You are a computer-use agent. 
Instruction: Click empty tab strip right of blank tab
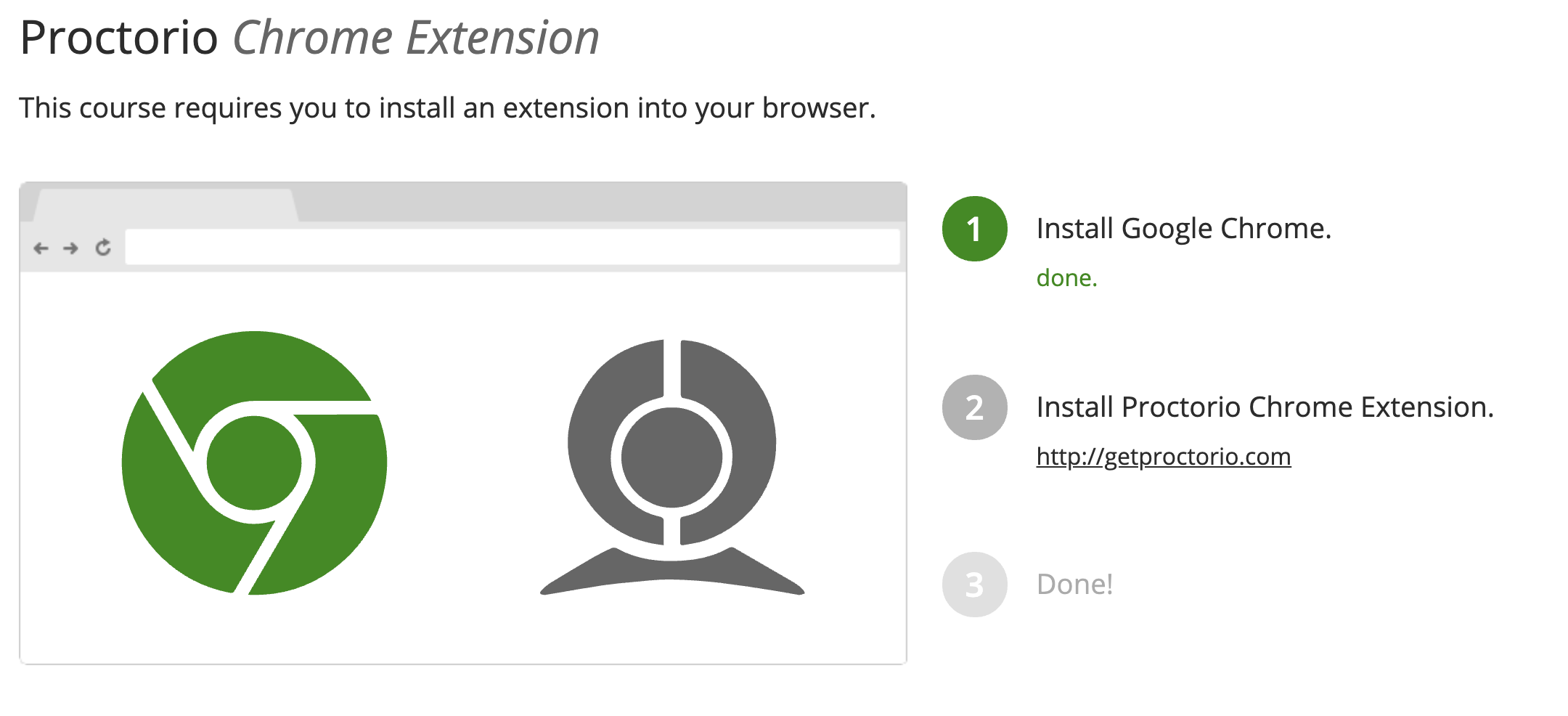[x=595, y=202]
